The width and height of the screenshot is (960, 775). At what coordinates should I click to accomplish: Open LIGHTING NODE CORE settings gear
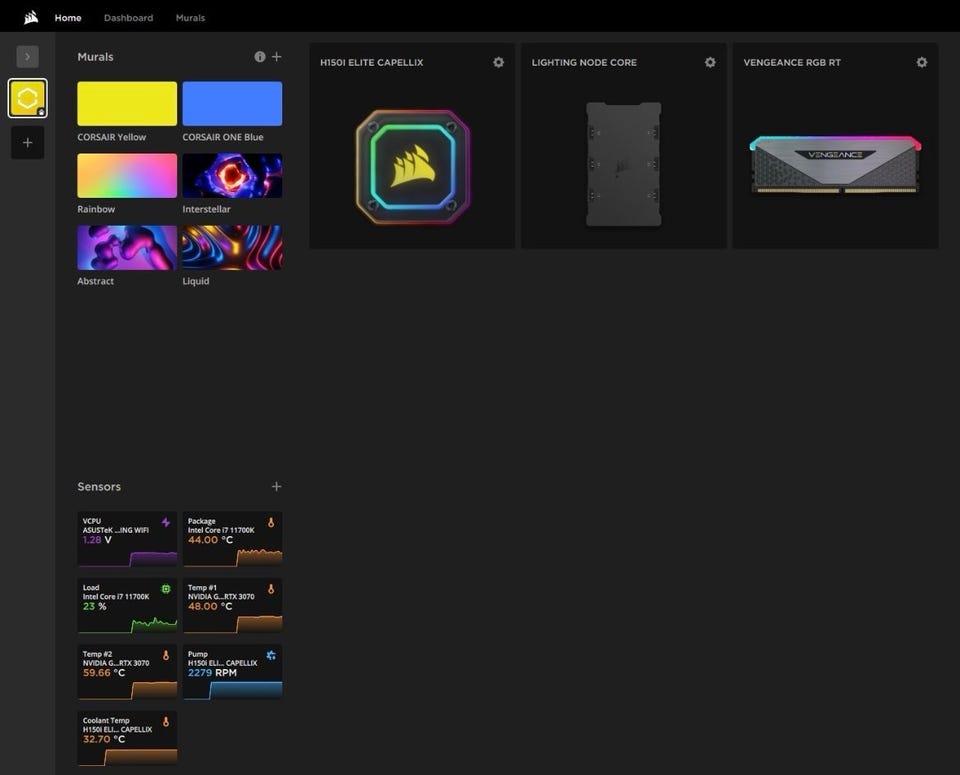pyautogui.click(x=710, y=62)
